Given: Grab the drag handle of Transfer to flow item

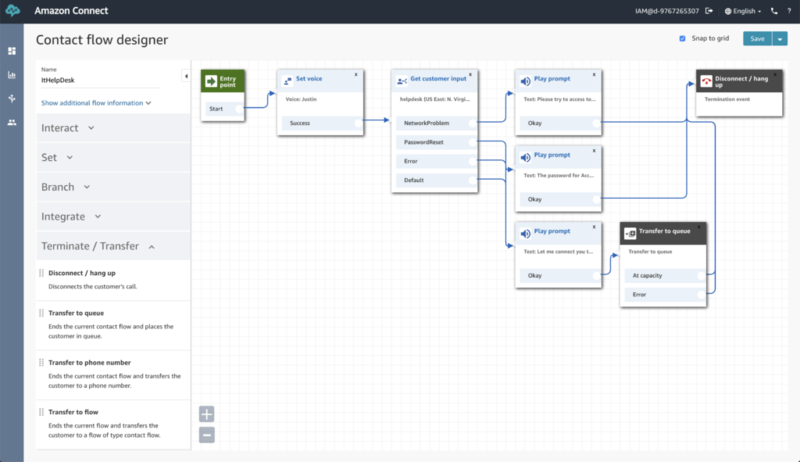Looking at the screenshot, I should click(41, 412).
